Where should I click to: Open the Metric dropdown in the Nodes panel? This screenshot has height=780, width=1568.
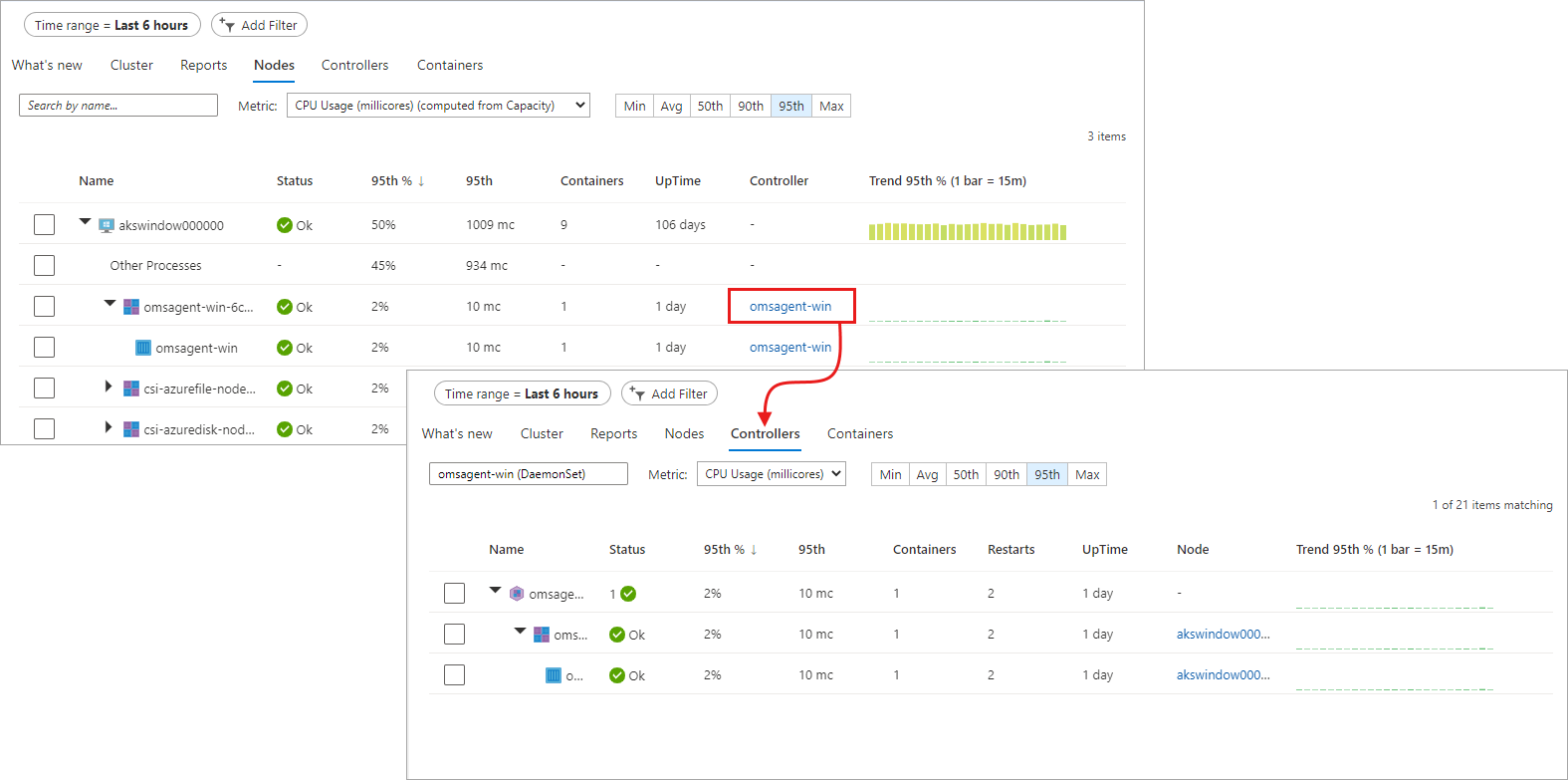438,106
